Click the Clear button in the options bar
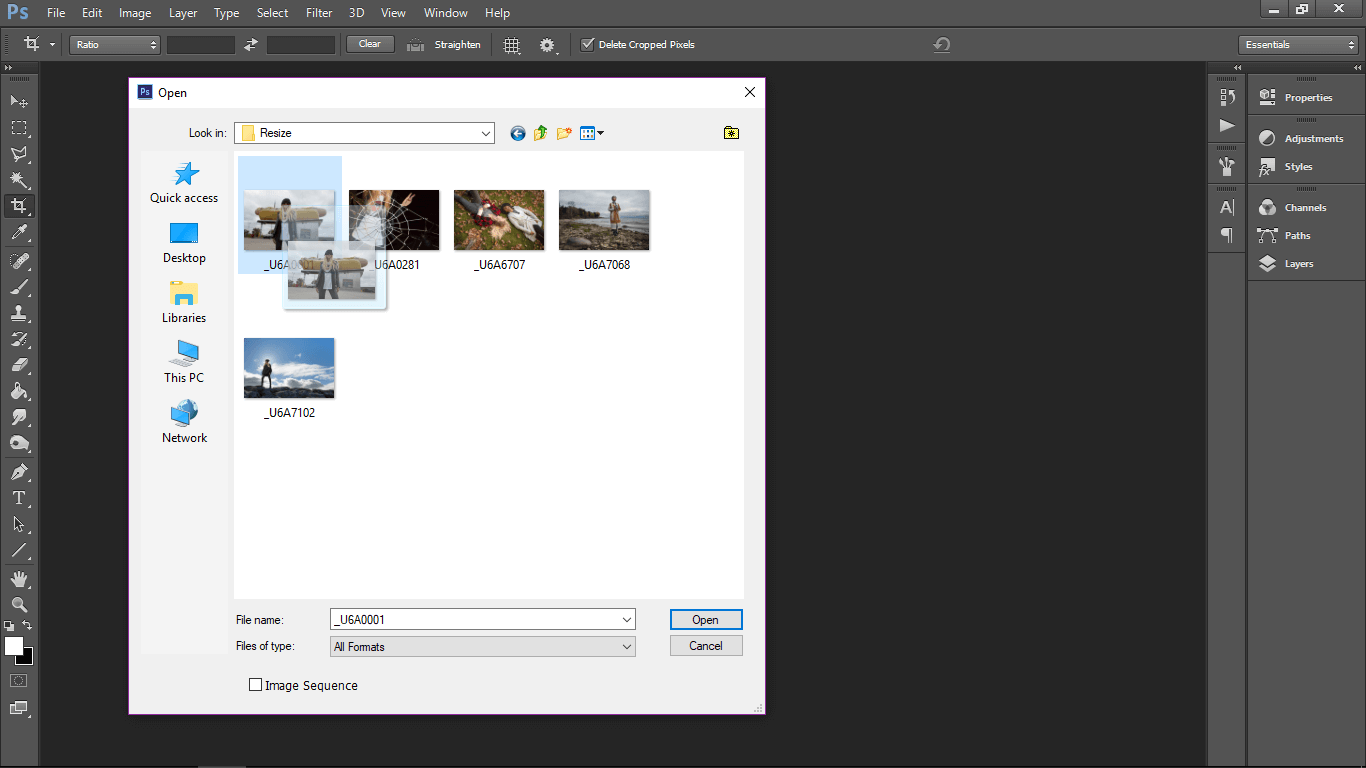The image size is (1366, 768). (370, 44)
